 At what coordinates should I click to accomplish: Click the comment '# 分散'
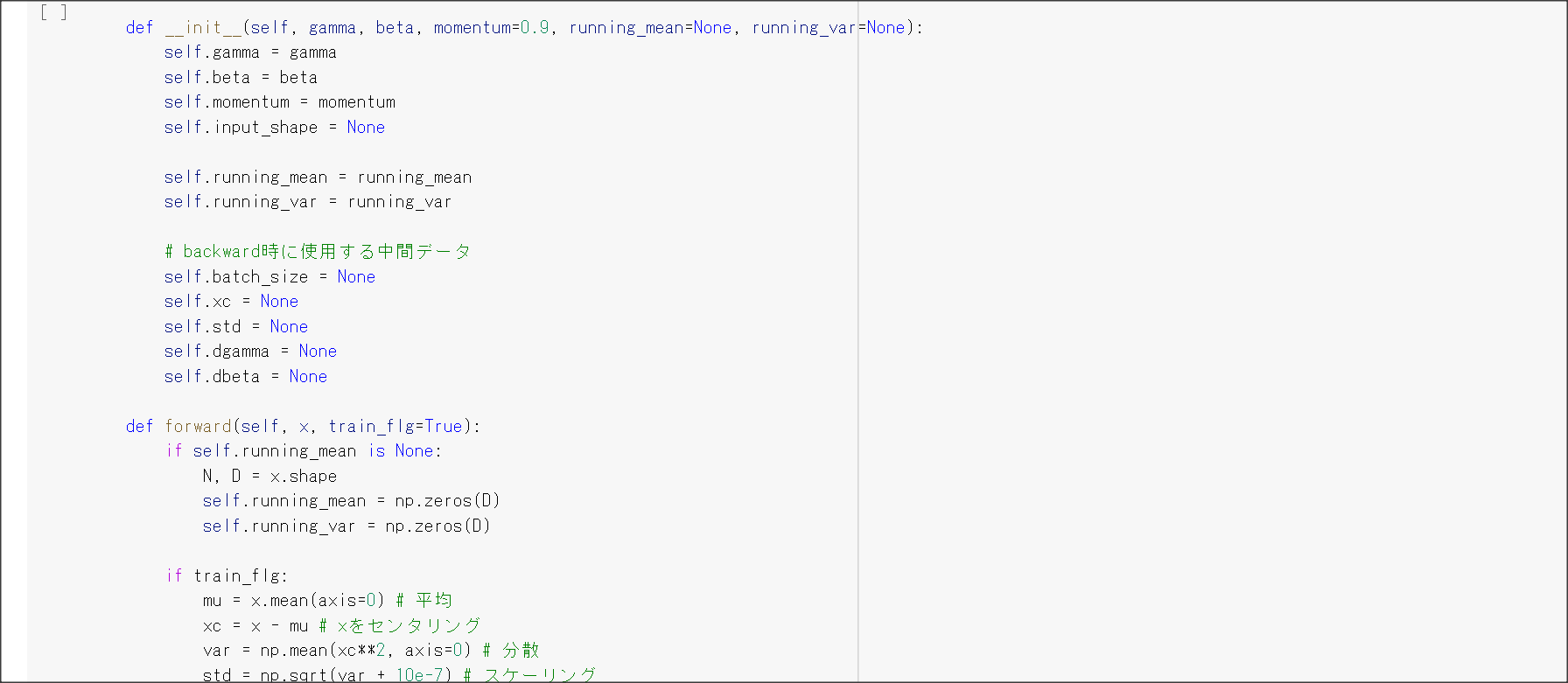510,651
